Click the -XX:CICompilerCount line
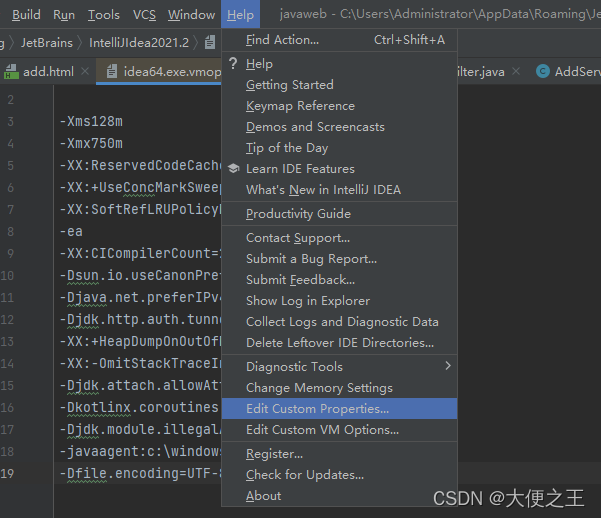 [140, 253]
